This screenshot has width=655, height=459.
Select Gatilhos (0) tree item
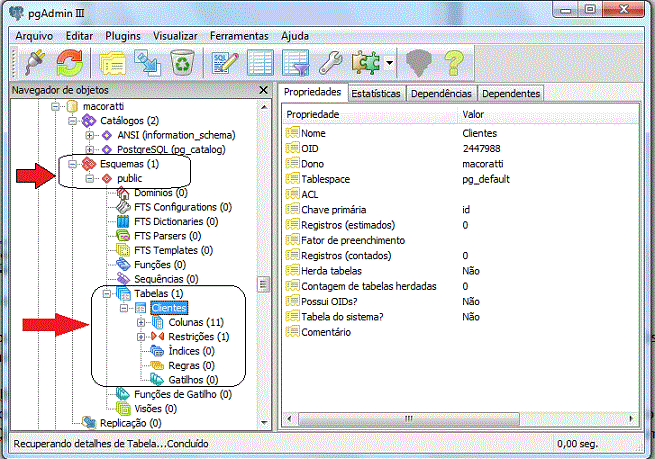[193, 380]
